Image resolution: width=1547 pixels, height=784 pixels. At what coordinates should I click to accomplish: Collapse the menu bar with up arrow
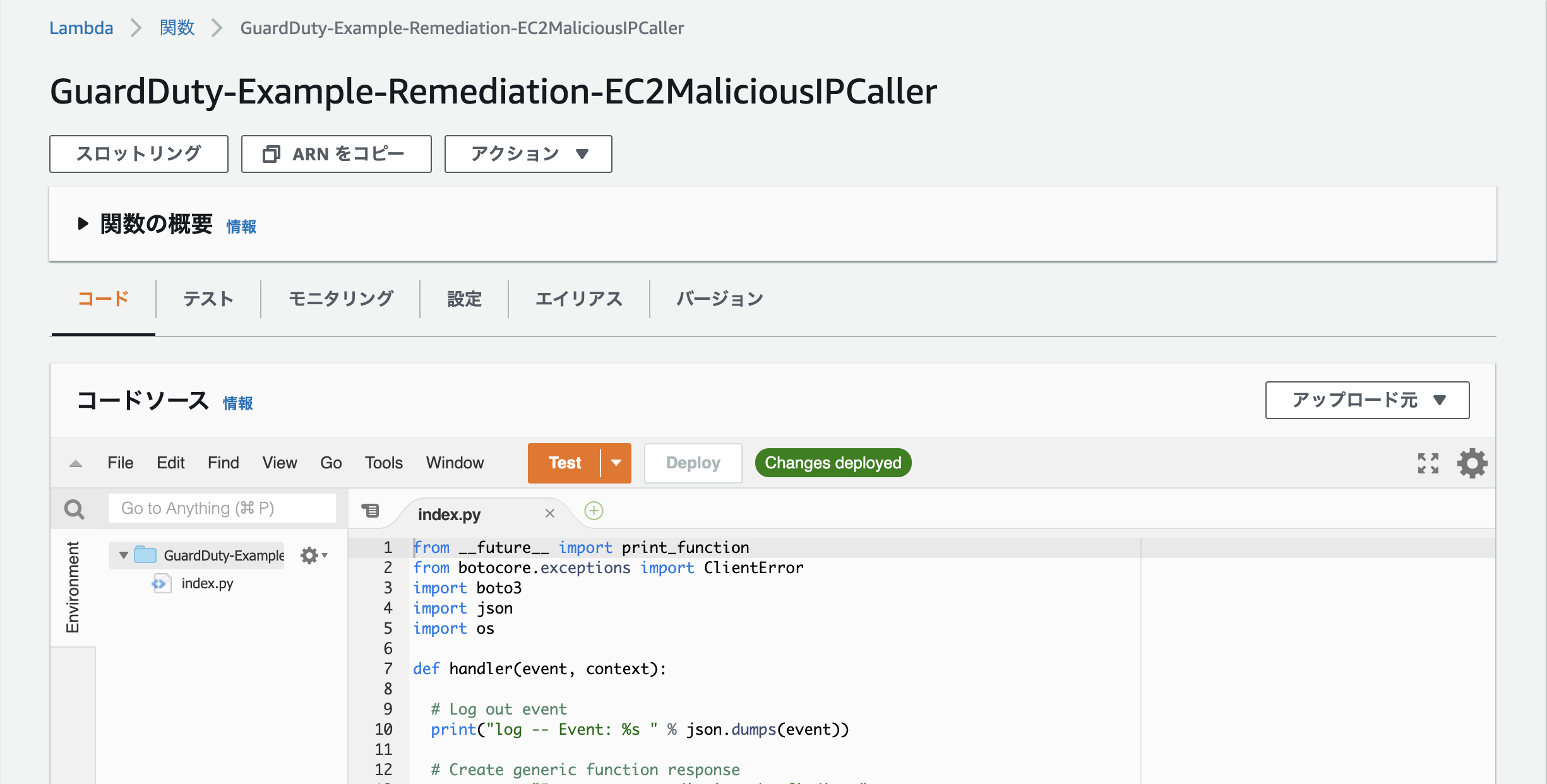tap(76, 463)
